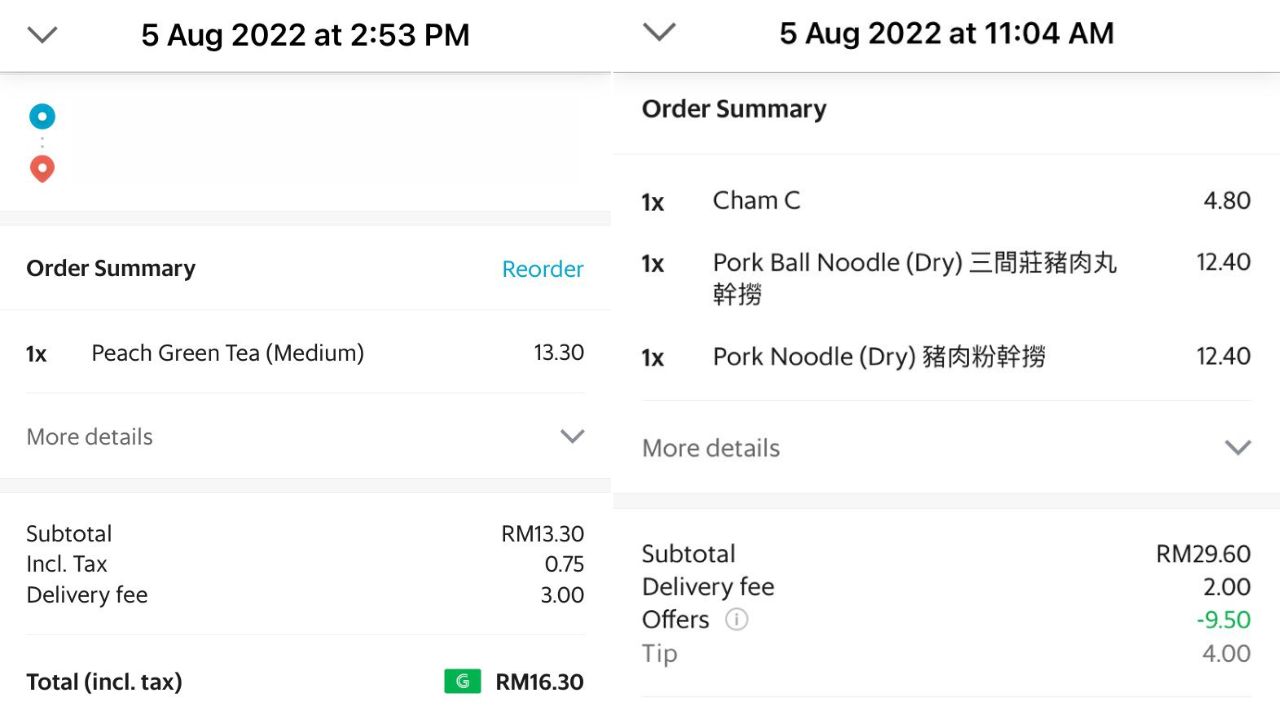Viewport: 1280px width, 720px height.
Task: Select the Pork Noodle (Dry) item row
Action: (x=946, y=357)
